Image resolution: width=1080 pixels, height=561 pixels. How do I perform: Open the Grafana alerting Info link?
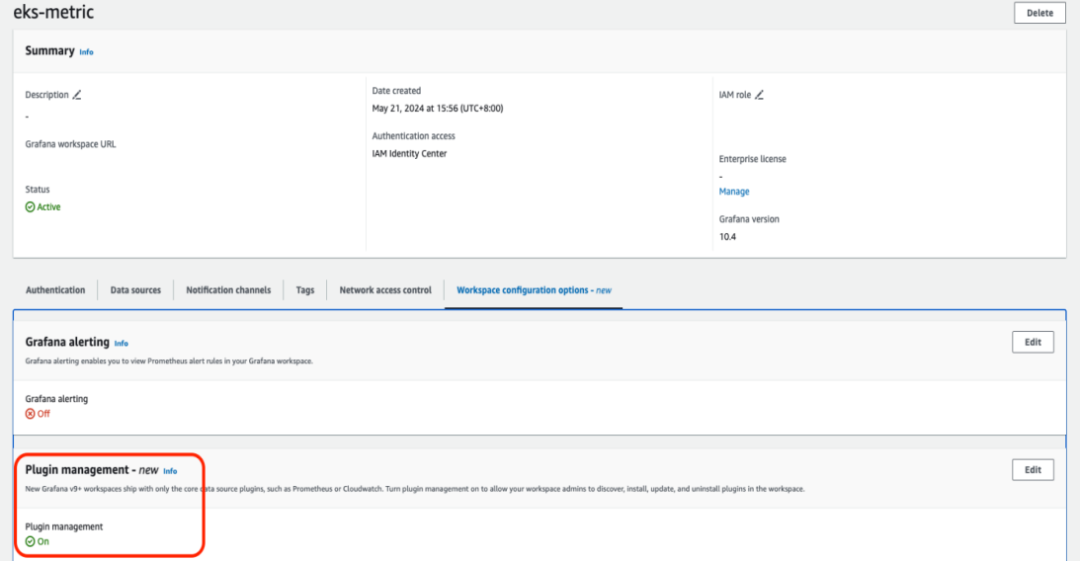pos(121,343)
